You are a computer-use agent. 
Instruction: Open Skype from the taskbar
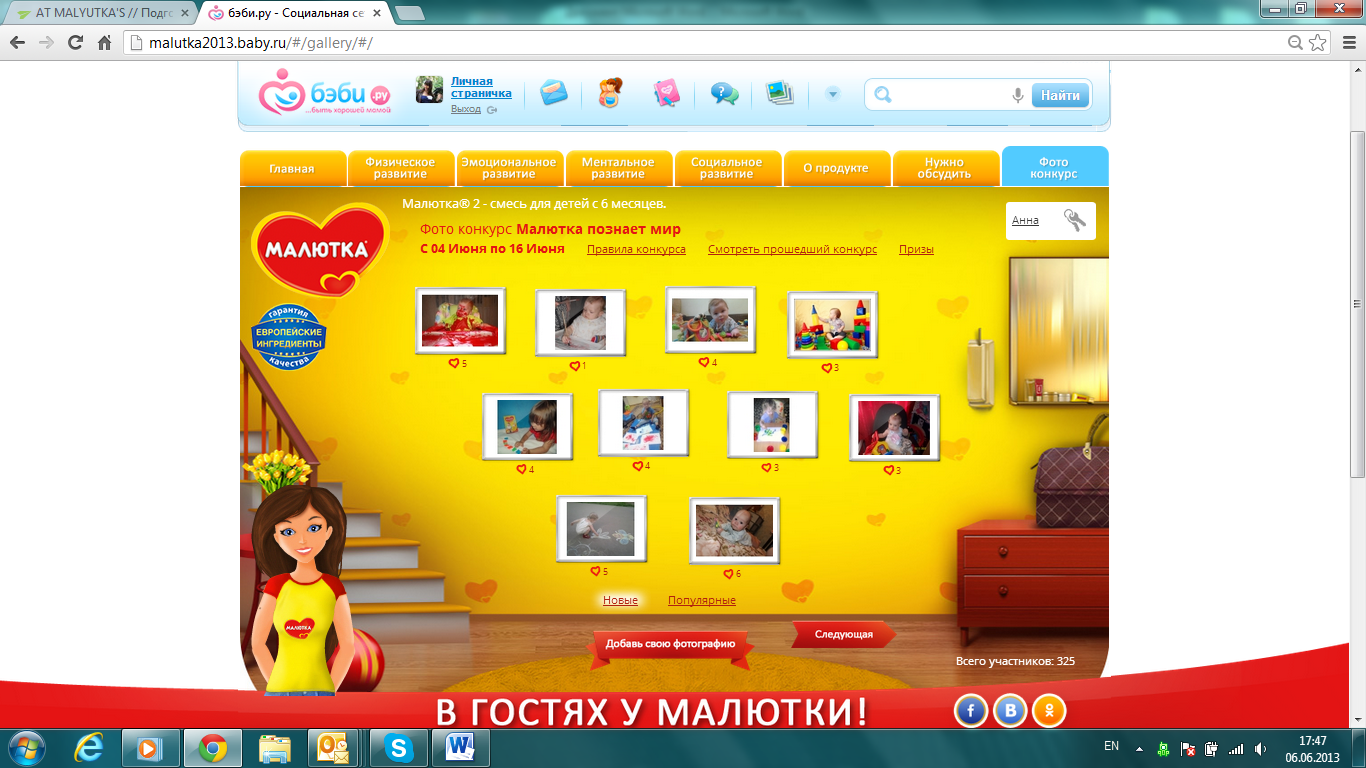pos(399,748)
